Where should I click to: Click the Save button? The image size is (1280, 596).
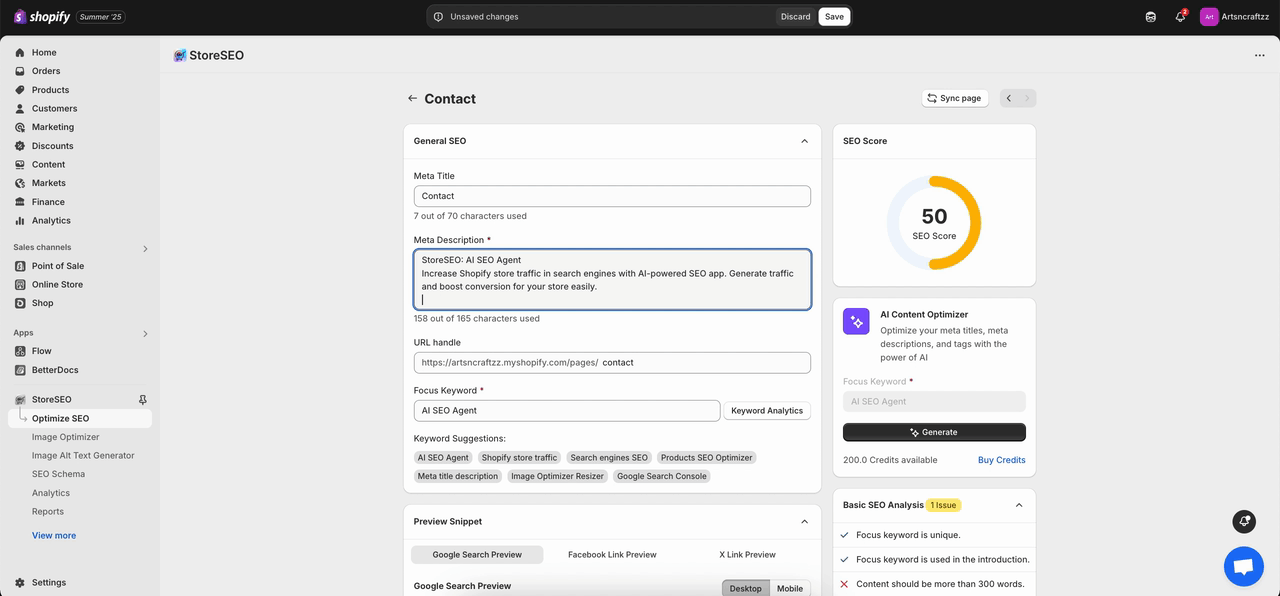pyautogui.click(x=834, y=16)
